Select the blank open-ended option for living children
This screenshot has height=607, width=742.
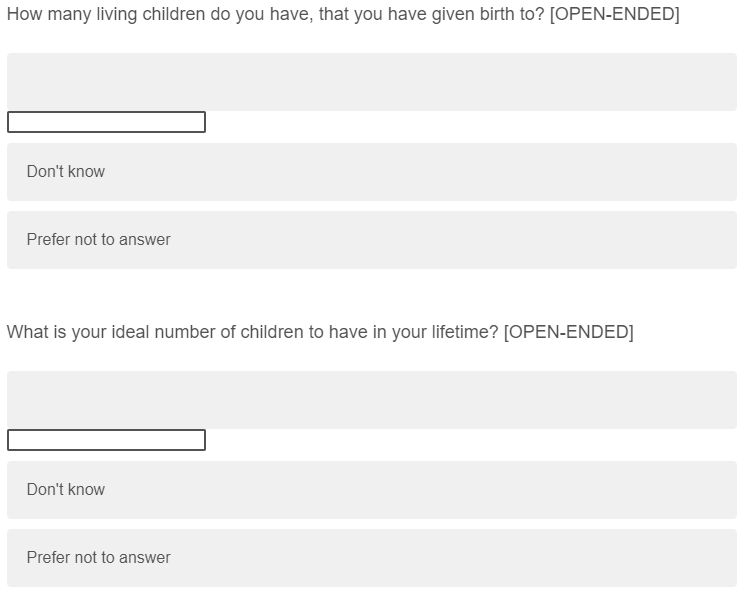point(371,82)
